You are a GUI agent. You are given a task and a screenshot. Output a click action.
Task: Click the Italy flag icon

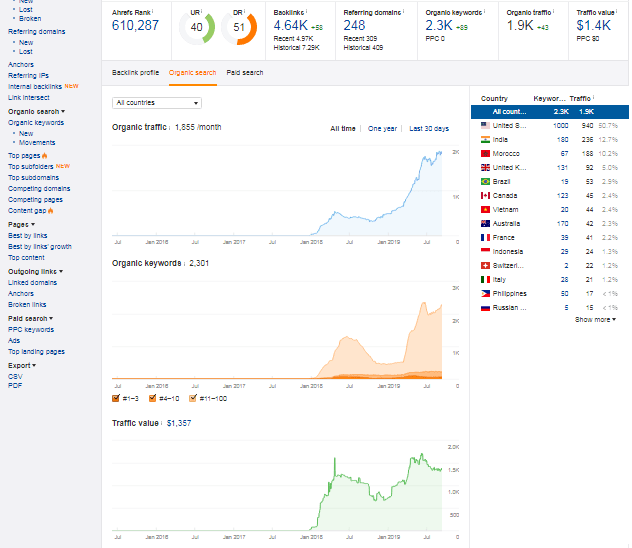pos(485,280)
